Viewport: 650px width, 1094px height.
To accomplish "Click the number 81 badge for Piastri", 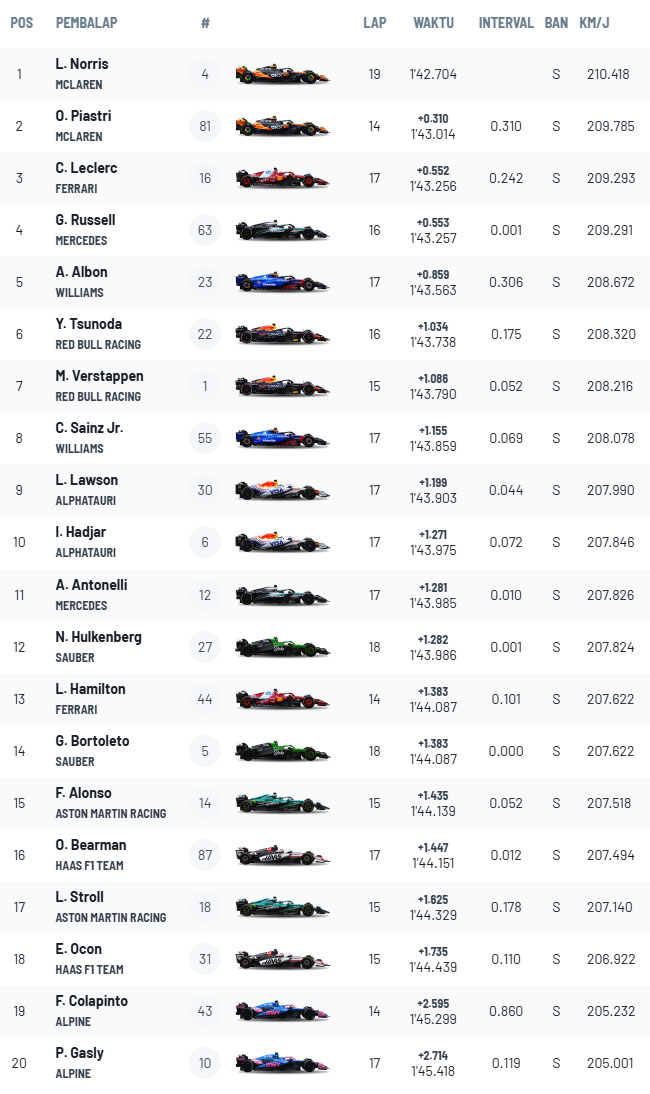I will click(205, 126).
